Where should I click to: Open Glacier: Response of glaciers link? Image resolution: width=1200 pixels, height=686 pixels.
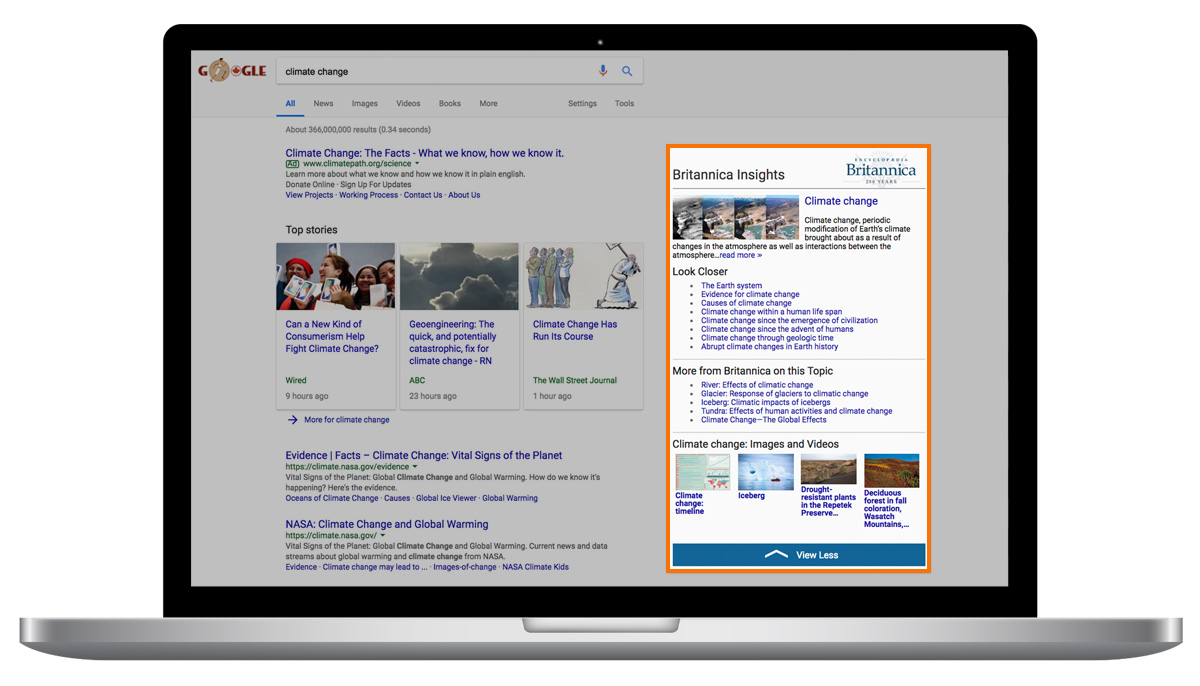[785, 394]
